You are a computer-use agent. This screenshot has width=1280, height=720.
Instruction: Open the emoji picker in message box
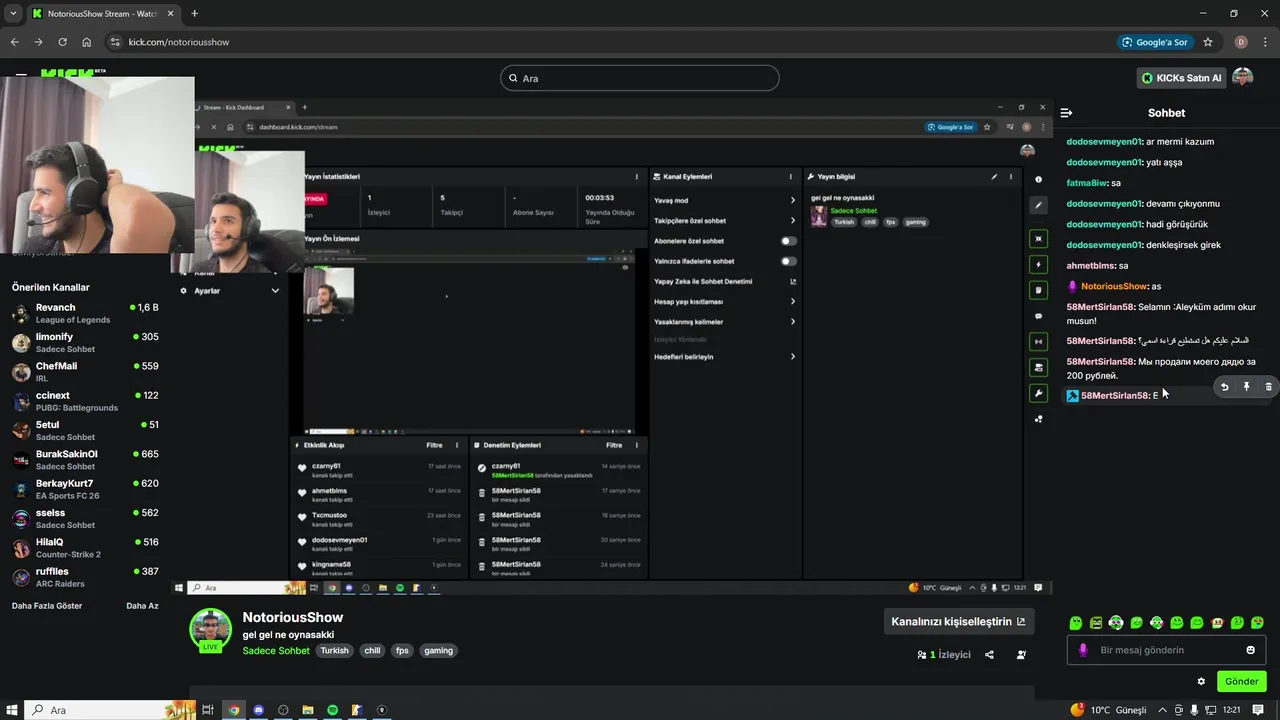[x=1250, y=650]
